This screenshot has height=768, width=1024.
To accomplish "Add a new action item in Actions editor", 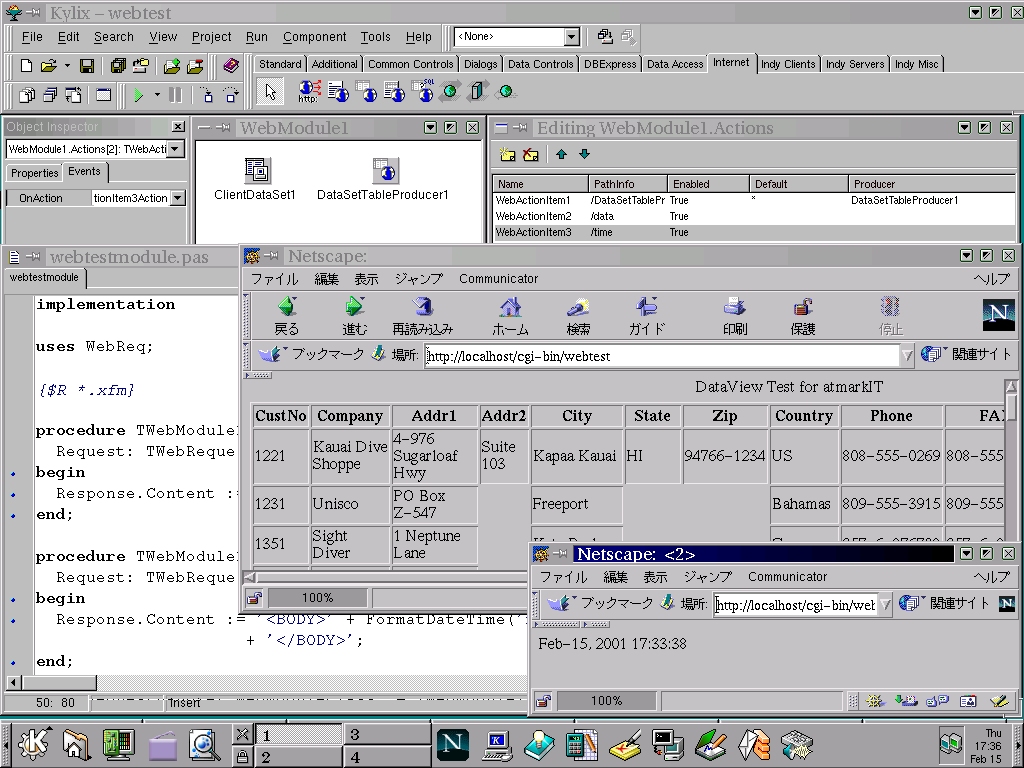I will 507,155.
